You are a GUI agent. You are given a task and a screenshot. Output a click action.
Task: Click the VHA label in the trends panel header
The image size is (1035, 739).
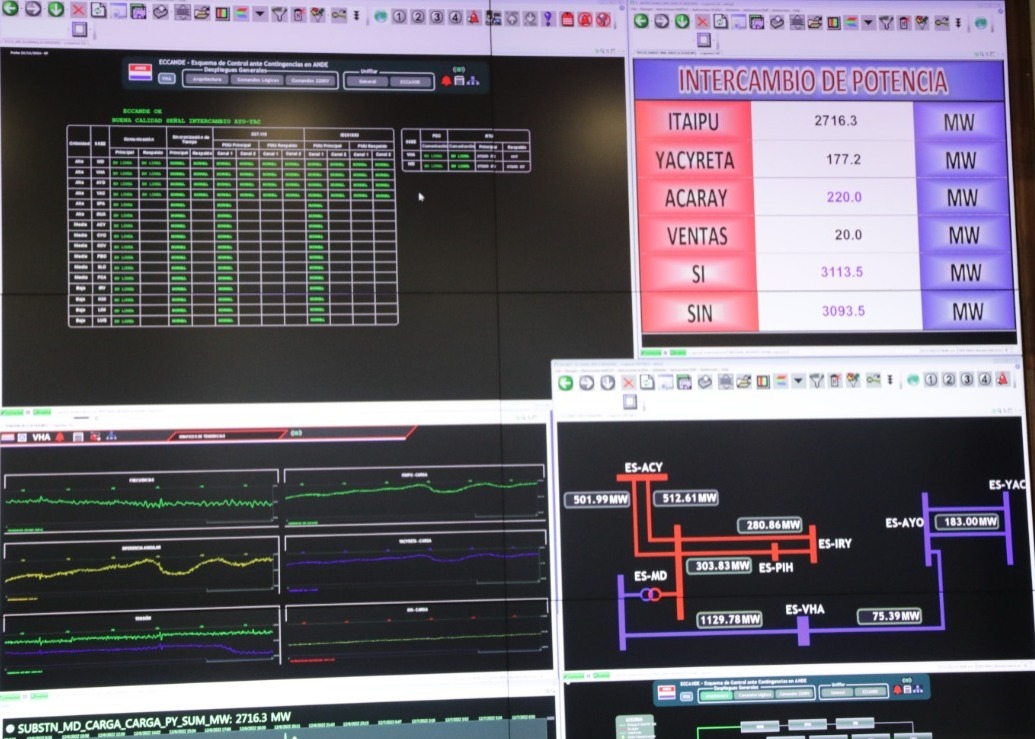42,437
